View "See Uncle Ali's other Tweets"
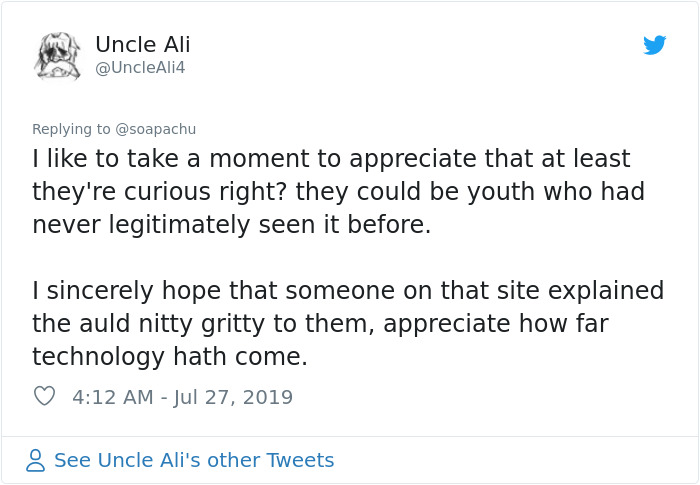Screen dimensions: 700x485 194,460
